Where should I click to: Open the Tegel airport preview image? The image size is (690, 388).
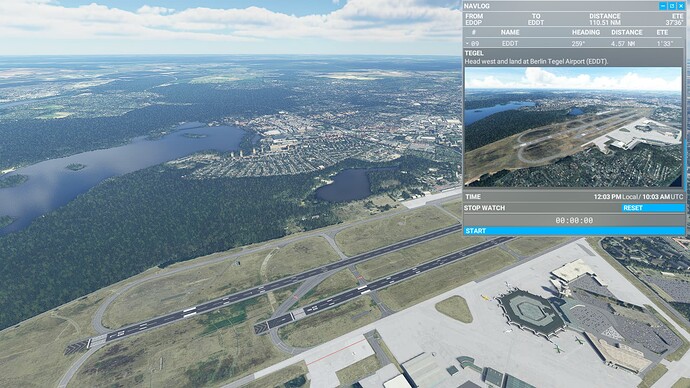point(573,127)
